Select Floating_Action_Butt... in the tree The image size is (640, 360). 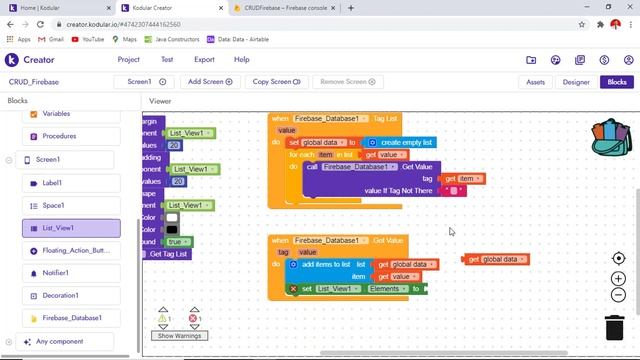click(x=71, y=251)
